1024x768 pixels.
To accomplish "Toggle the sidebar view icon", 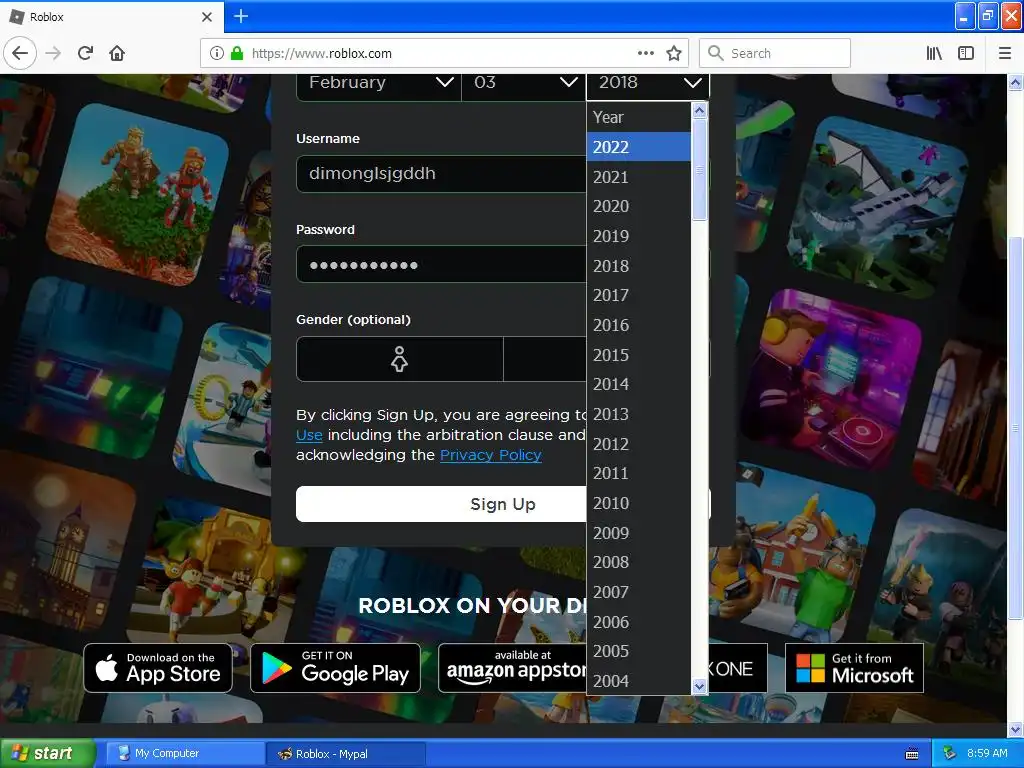I will pyautogui.click(x=966, y=53).
